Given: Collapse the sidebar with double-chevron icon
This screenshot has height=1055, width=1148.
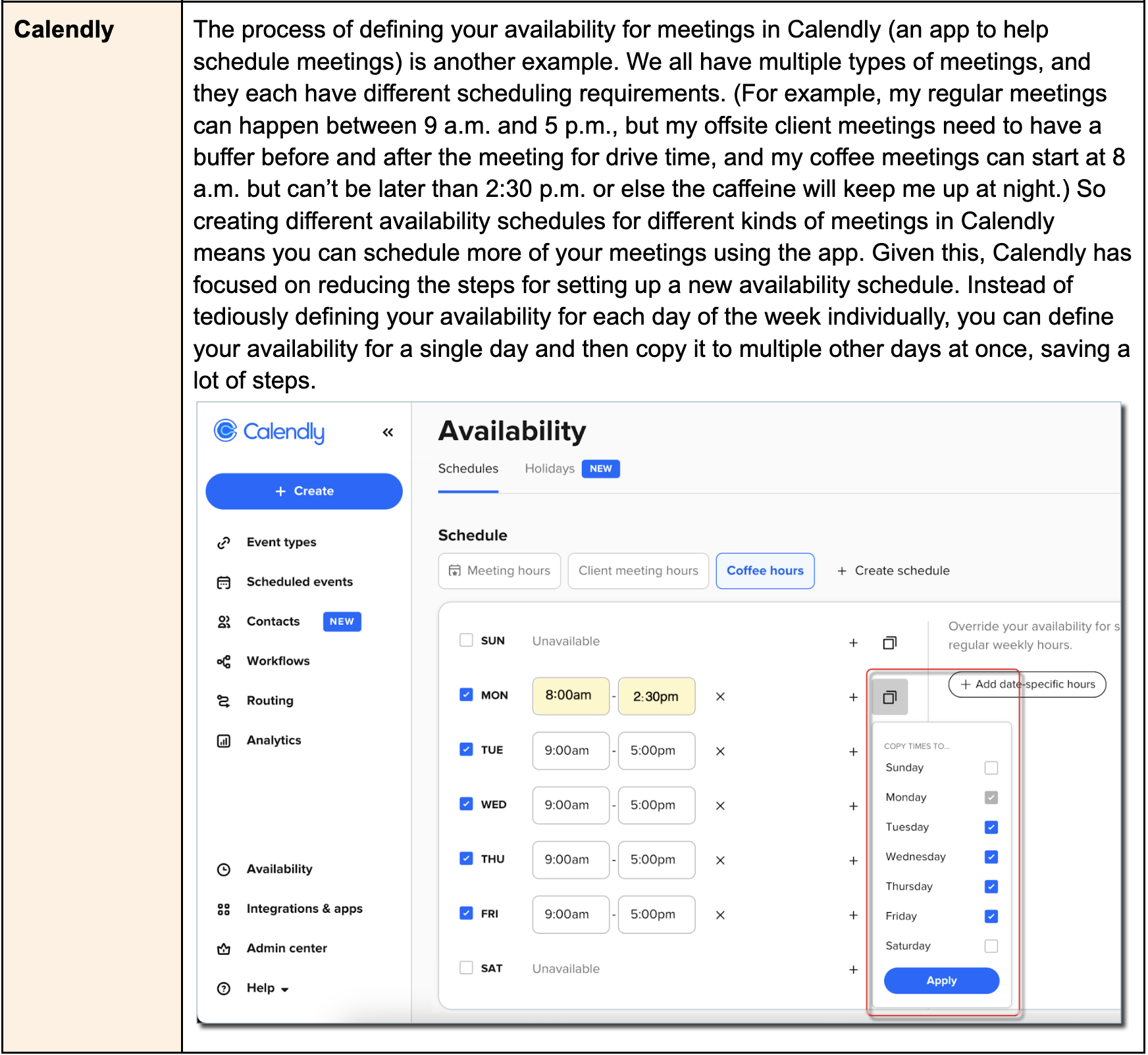Looking at the screenshot, I should [388, 432].
